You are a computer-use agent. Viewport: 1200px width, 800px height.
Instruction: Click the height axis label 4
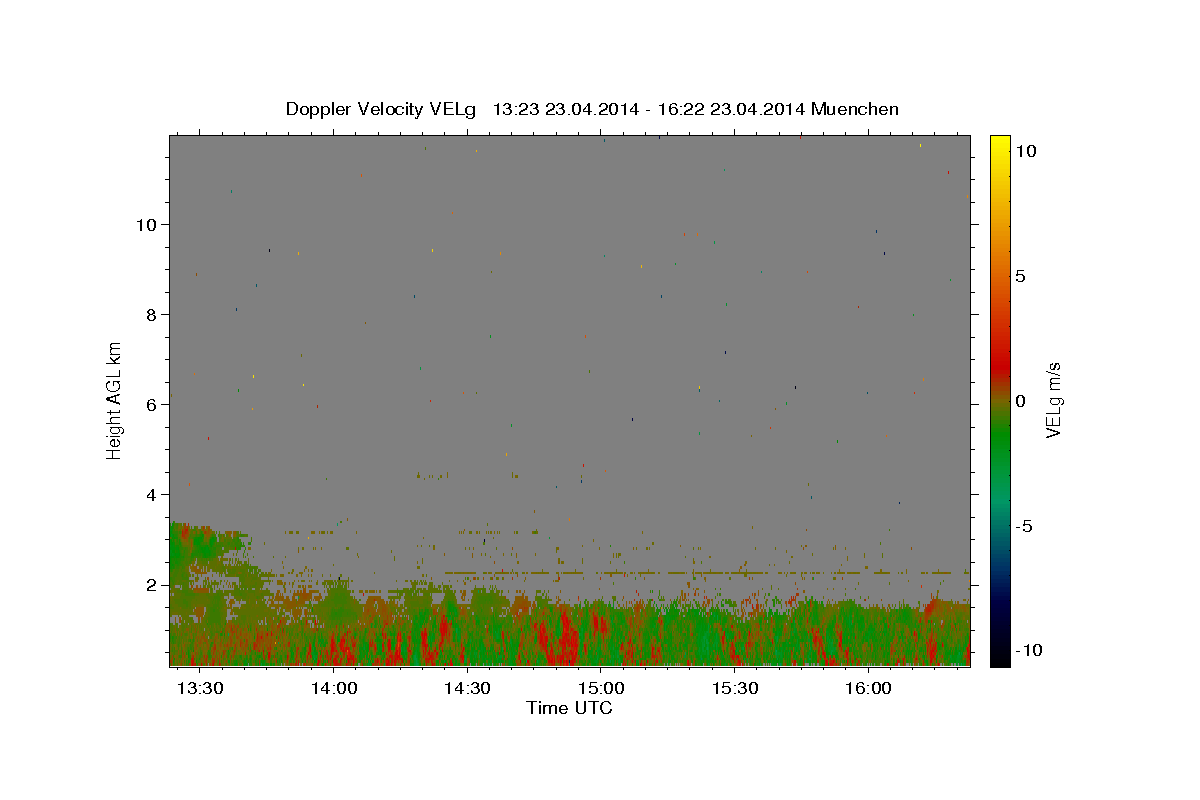click(x=152, y=495)
